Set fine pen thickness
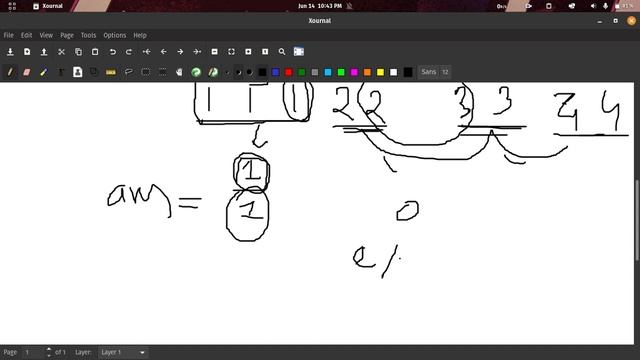 pos(228,73)
